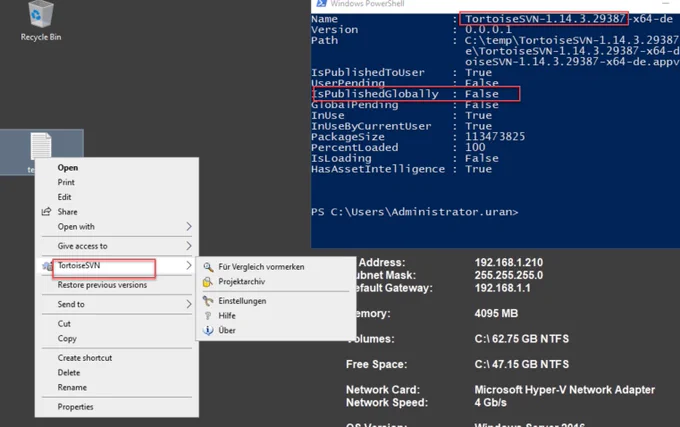Open the Recycle Bin desktop icon

coord(41,21)
